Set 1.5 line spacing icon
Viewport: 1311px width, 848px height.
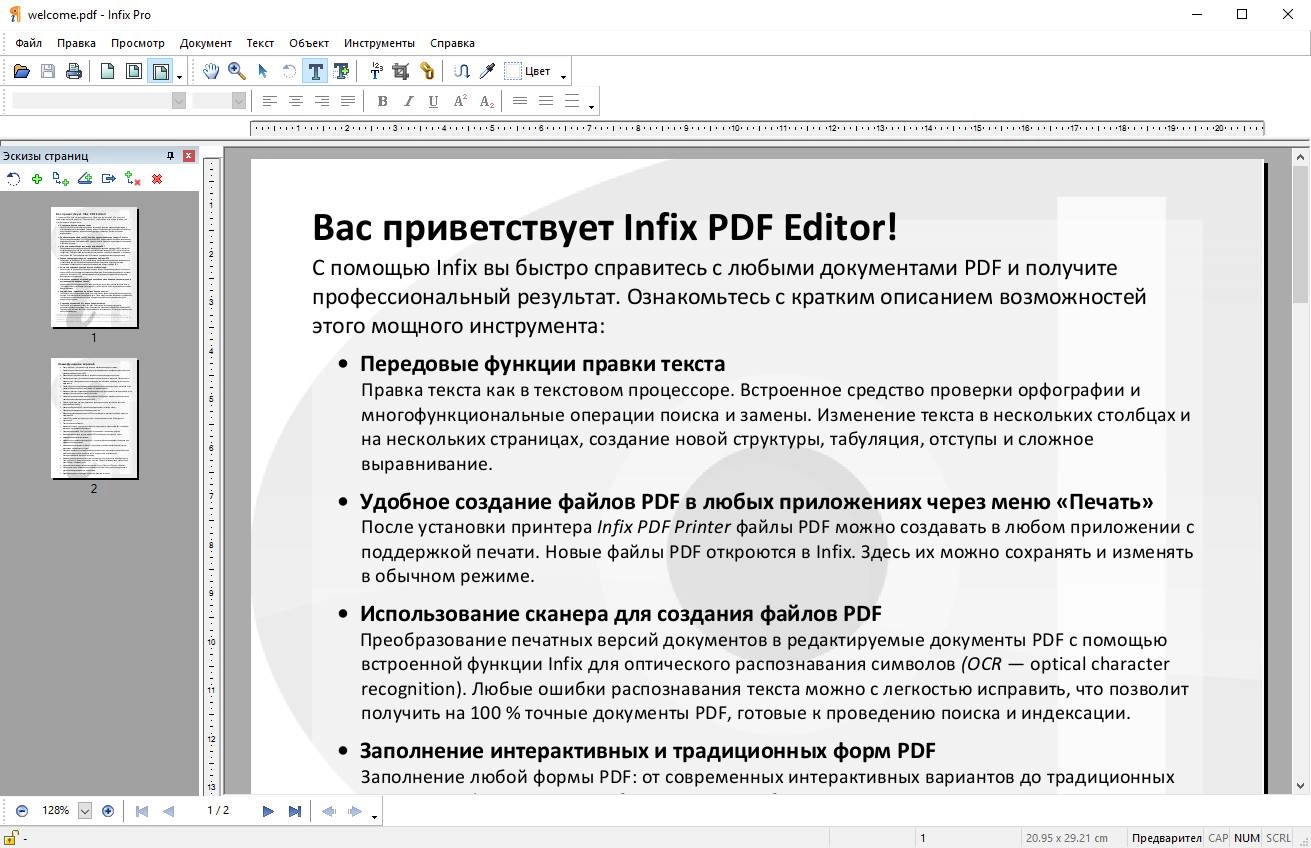(546, 101)
